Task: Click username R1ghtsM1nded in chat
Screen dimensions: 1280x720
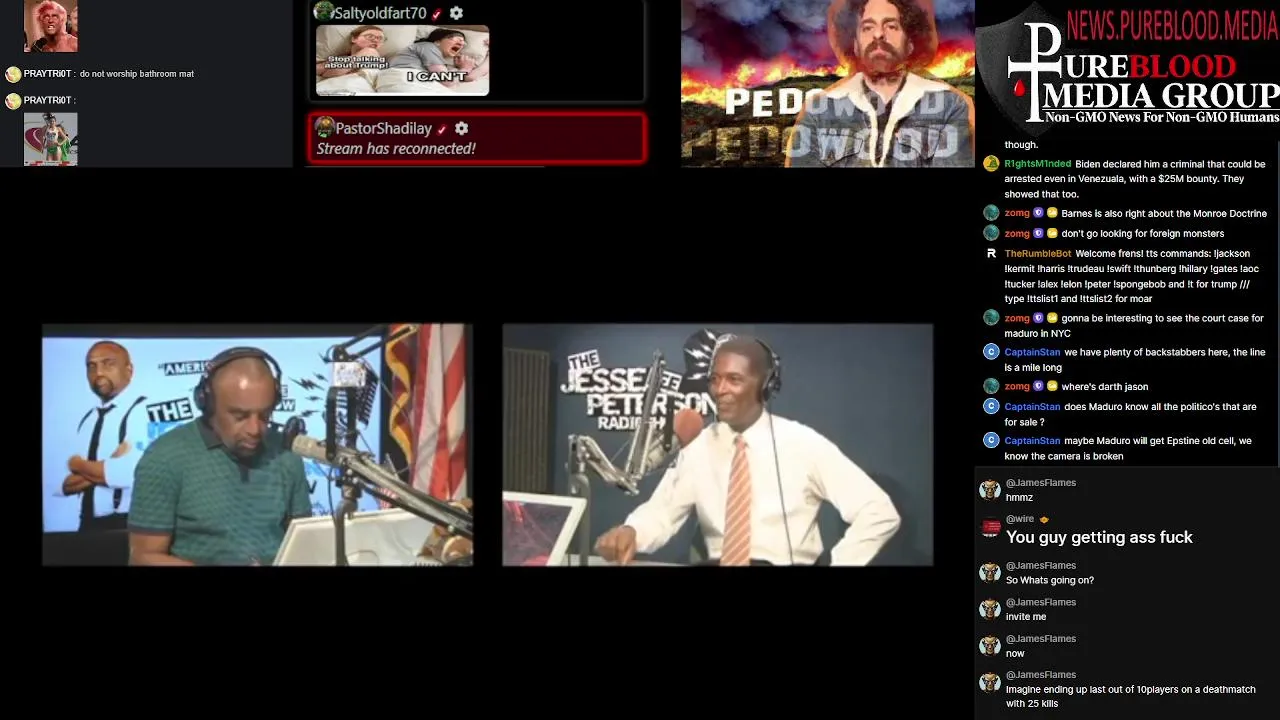Action: coord(1038,164)
